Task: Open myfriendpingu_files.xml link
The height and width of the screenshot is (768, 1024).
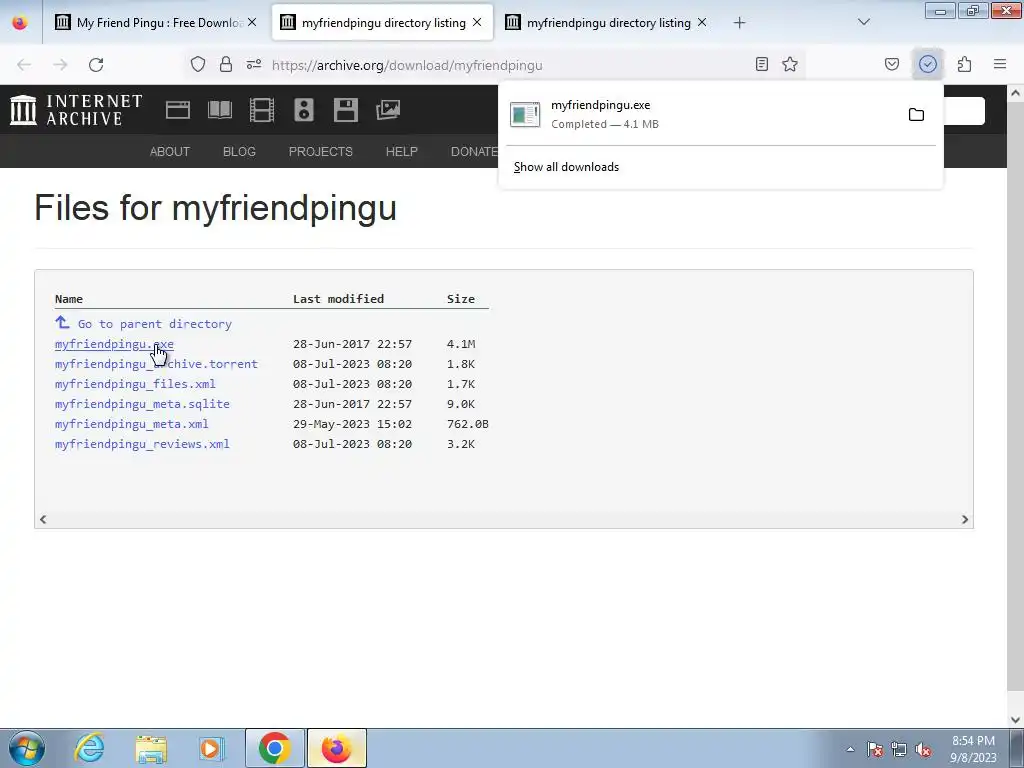Action: pyautogui.click(x=135, y=384)
